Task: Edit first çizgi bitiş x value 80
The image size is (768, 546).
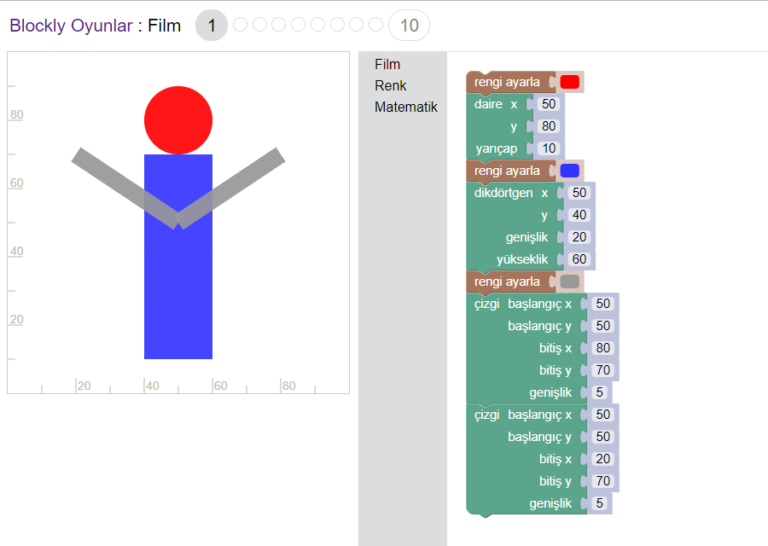Action: tap(602, 349)
